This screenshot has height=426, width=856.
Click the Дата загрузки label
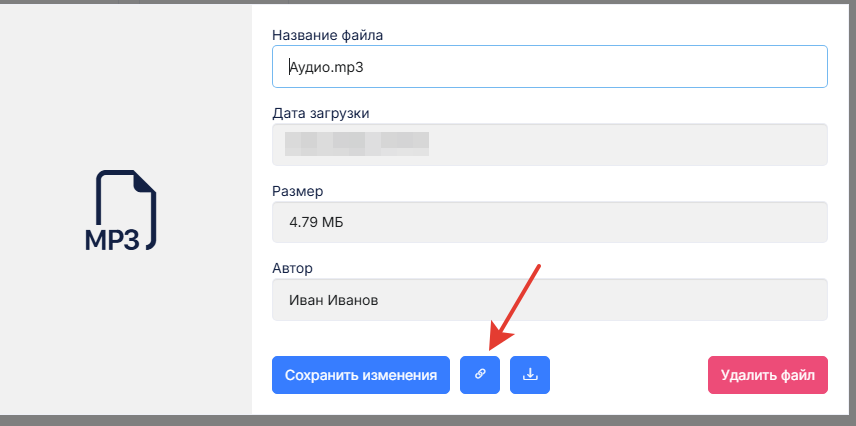tap(321, 113)
